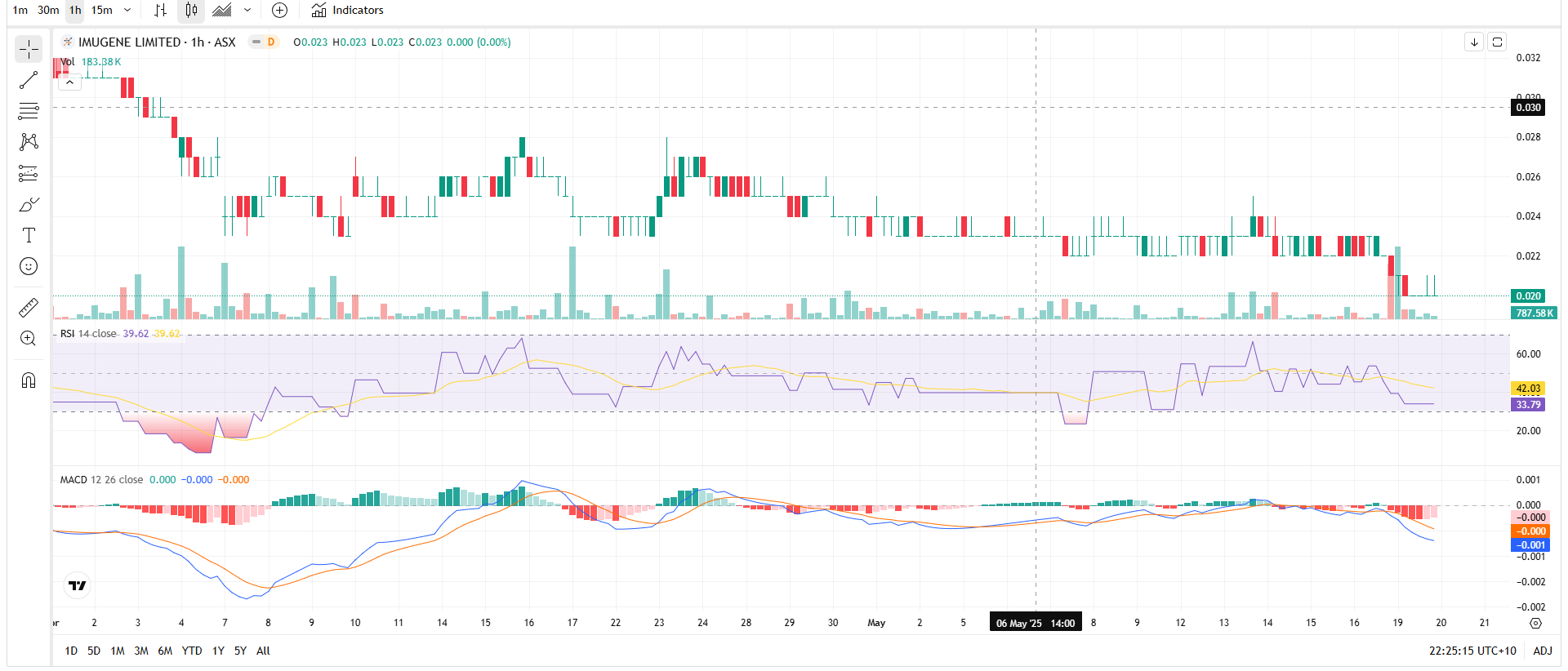The image size is (1568, 671).
Task: Select the Text annotation tool
Action: click(x=29, y=235)
